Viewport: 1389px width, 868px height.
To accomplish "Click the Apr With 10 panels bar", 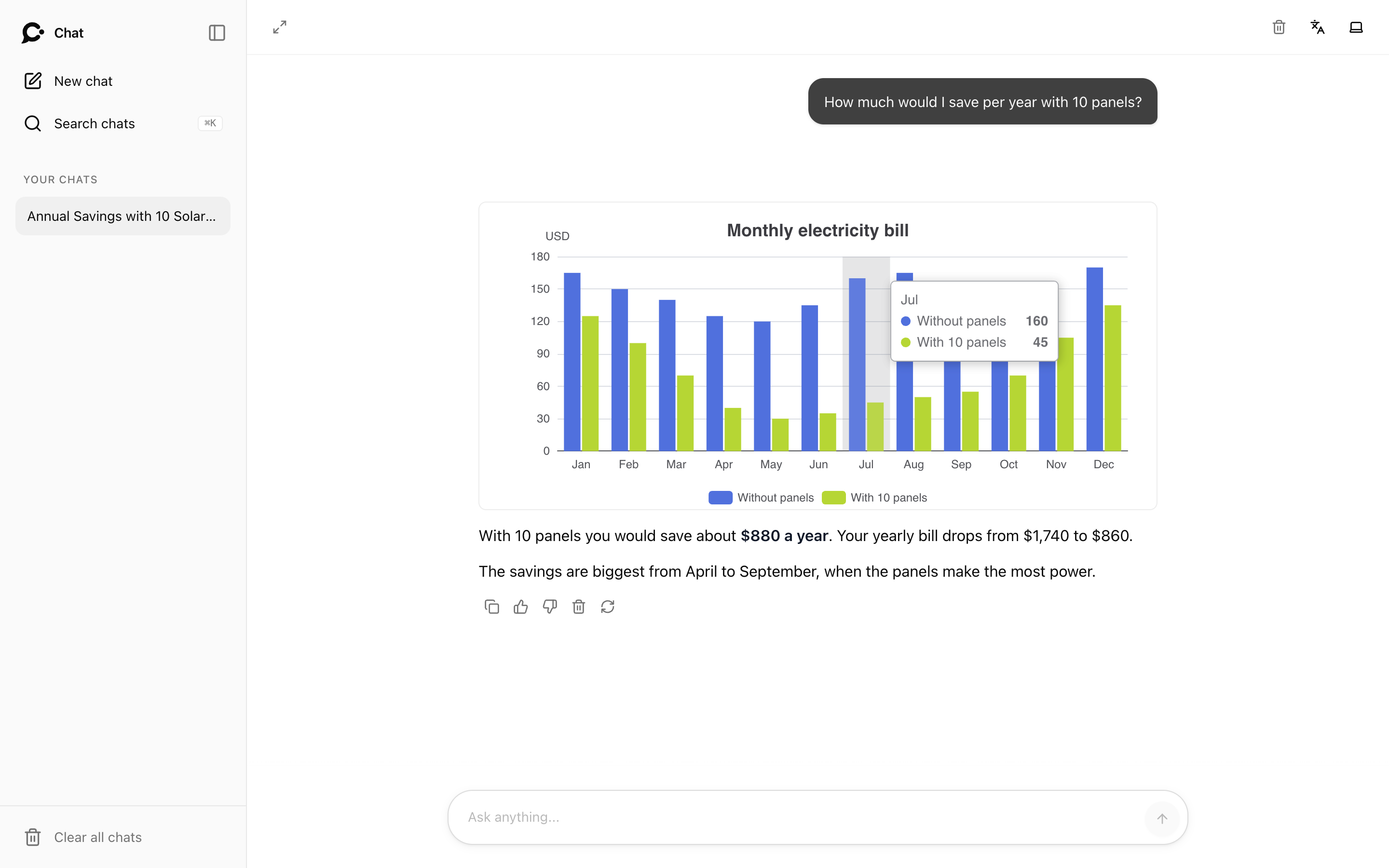I will click(x=733, y=429).
